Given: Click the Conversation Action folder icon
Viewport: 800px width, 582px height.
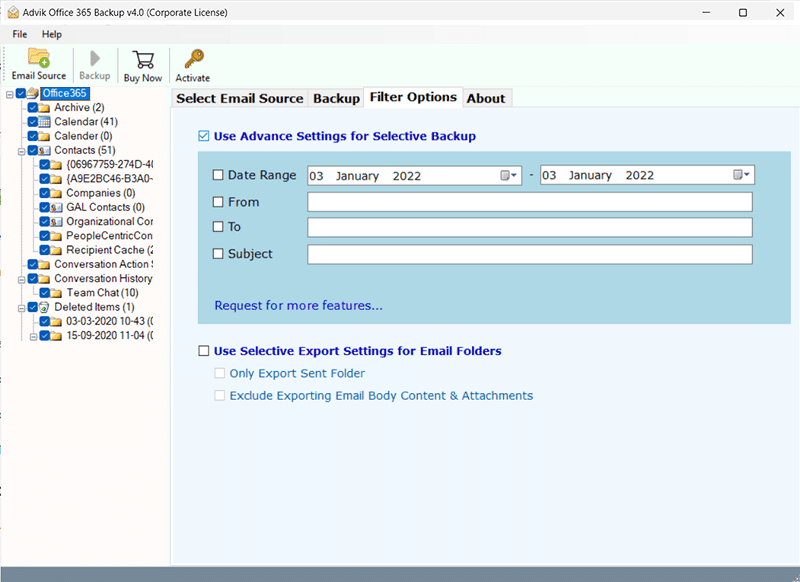Looking at the screenshot, I should 44,264.
